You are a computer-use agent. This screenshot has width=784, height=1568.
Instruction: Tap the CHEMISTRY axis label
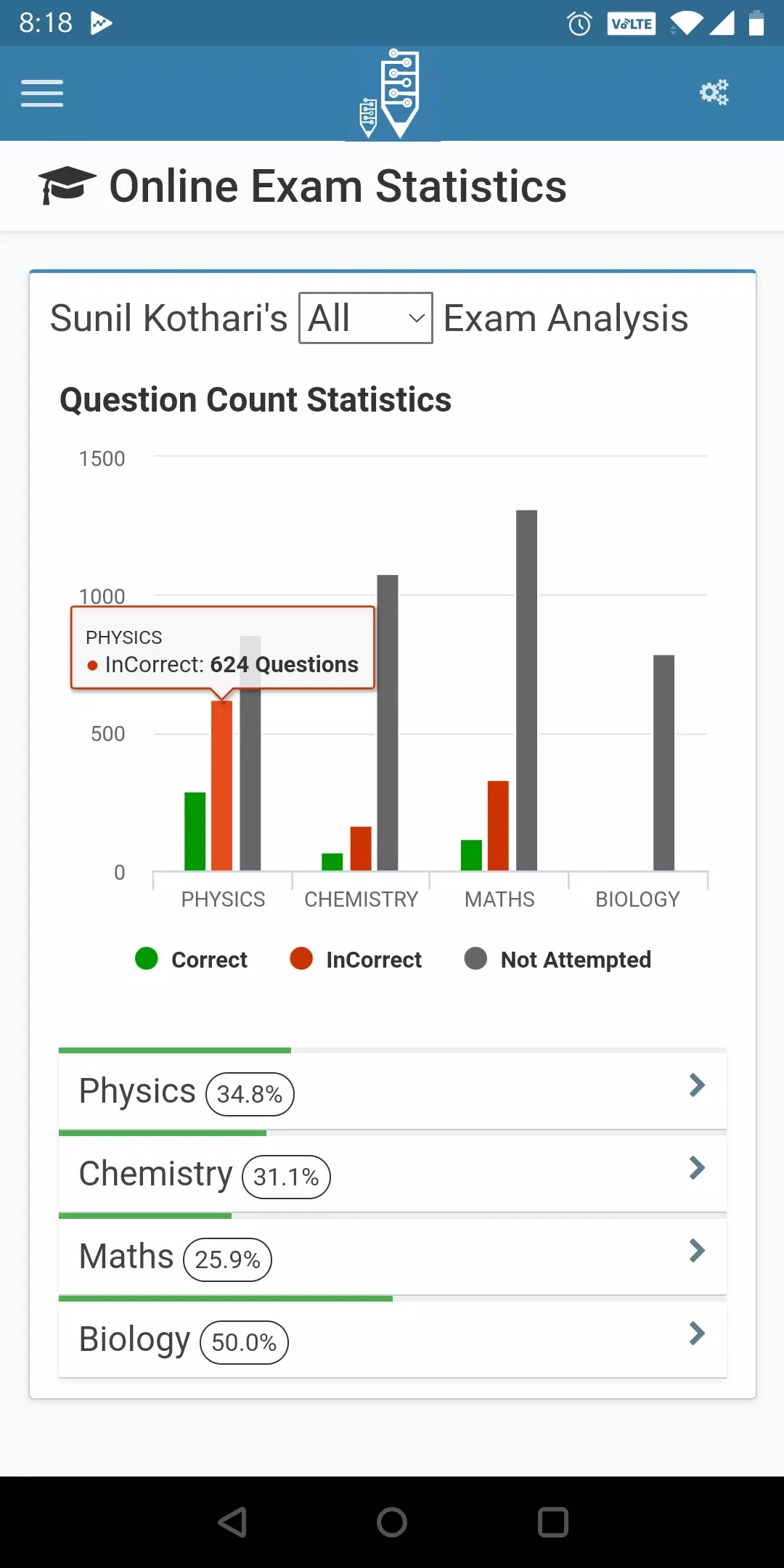[x=362, y=899]
